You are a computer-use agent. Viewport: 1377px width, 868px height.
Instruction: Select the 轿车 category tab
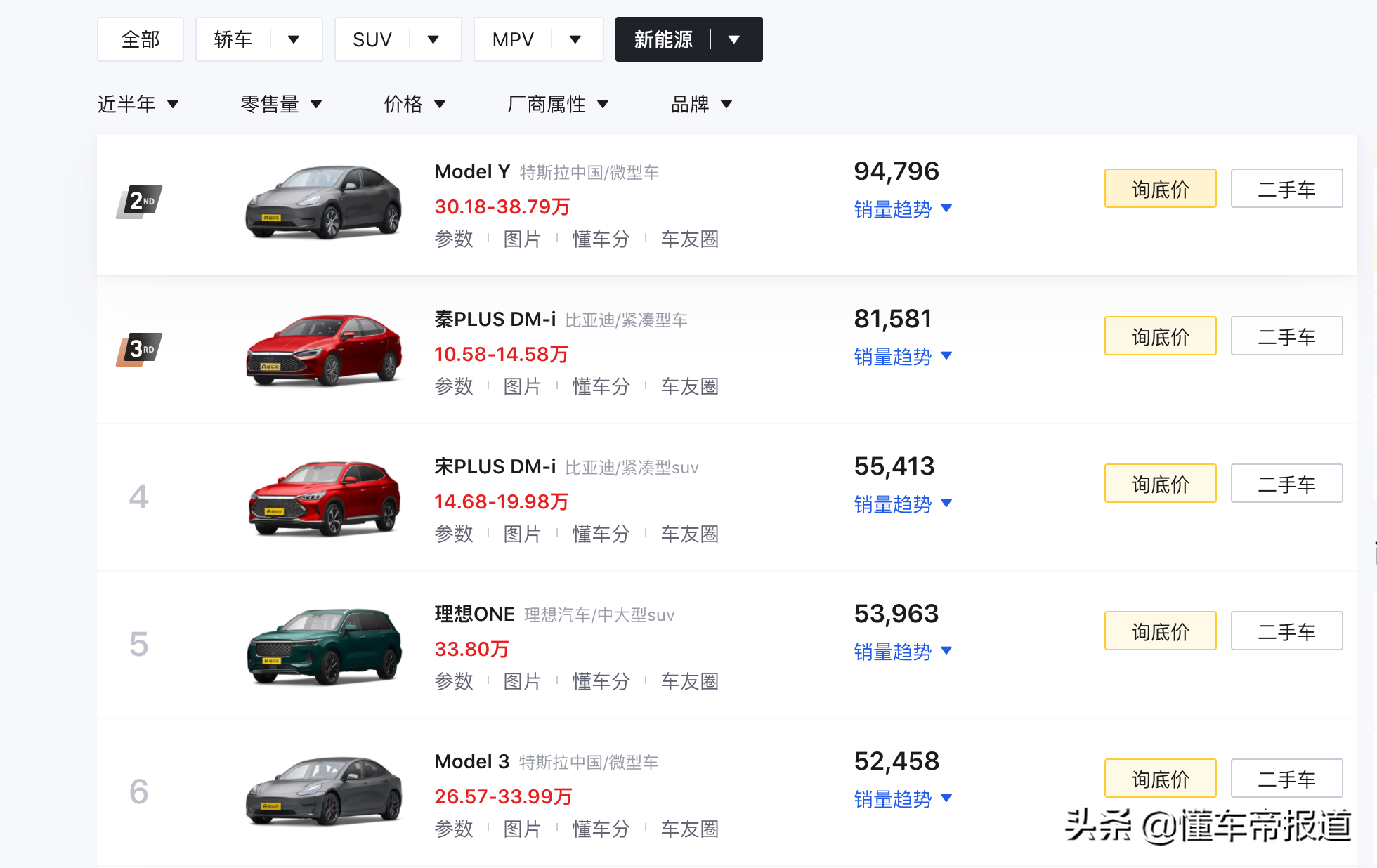233,39
